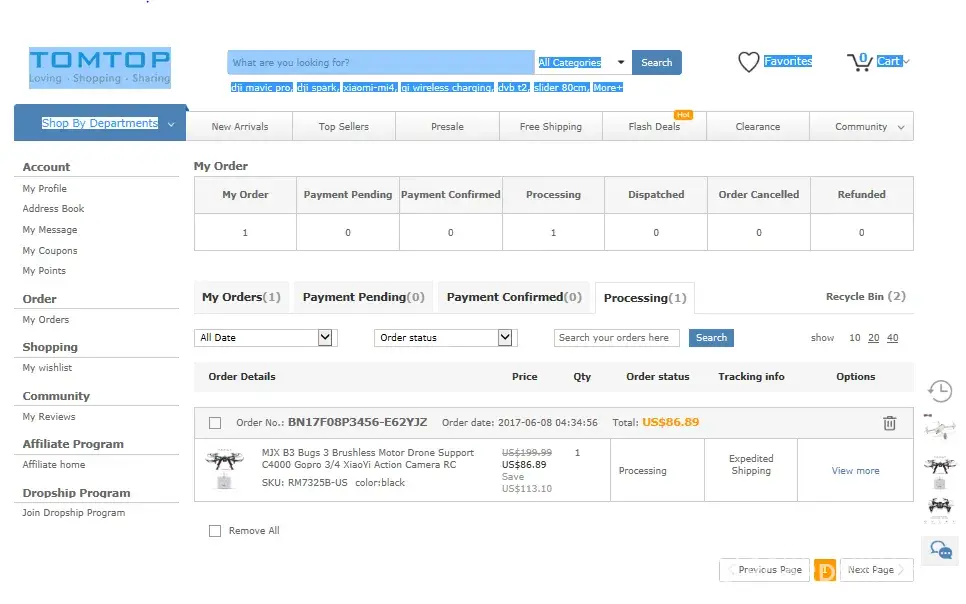Click the orange page 1 indicator
The height and width of the screenshot is (604, 966).
pyautogui.click(x=825, y=570)
